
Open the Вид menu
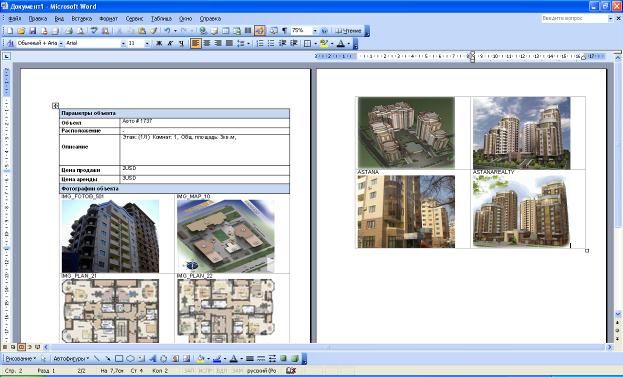point(59,19)
